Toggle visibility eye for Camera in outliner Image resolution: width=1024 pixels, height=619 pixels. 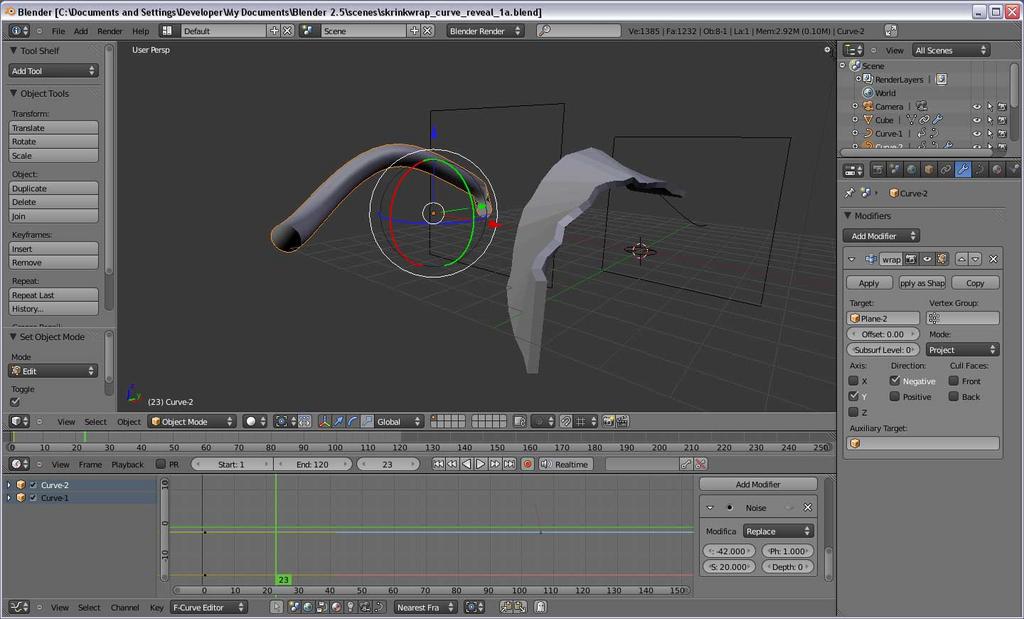(x=977, y=106)
